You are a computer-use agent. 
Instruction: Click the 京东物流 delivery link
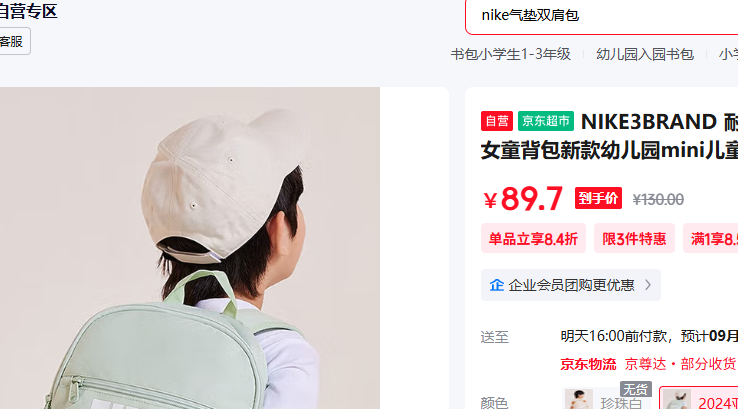click(588, 364)
